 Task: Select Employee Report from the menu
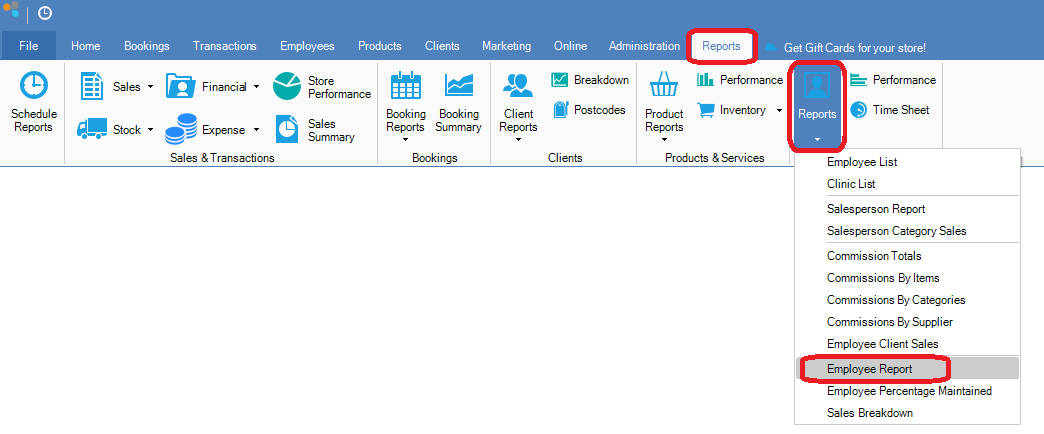[x=869, y=369]
